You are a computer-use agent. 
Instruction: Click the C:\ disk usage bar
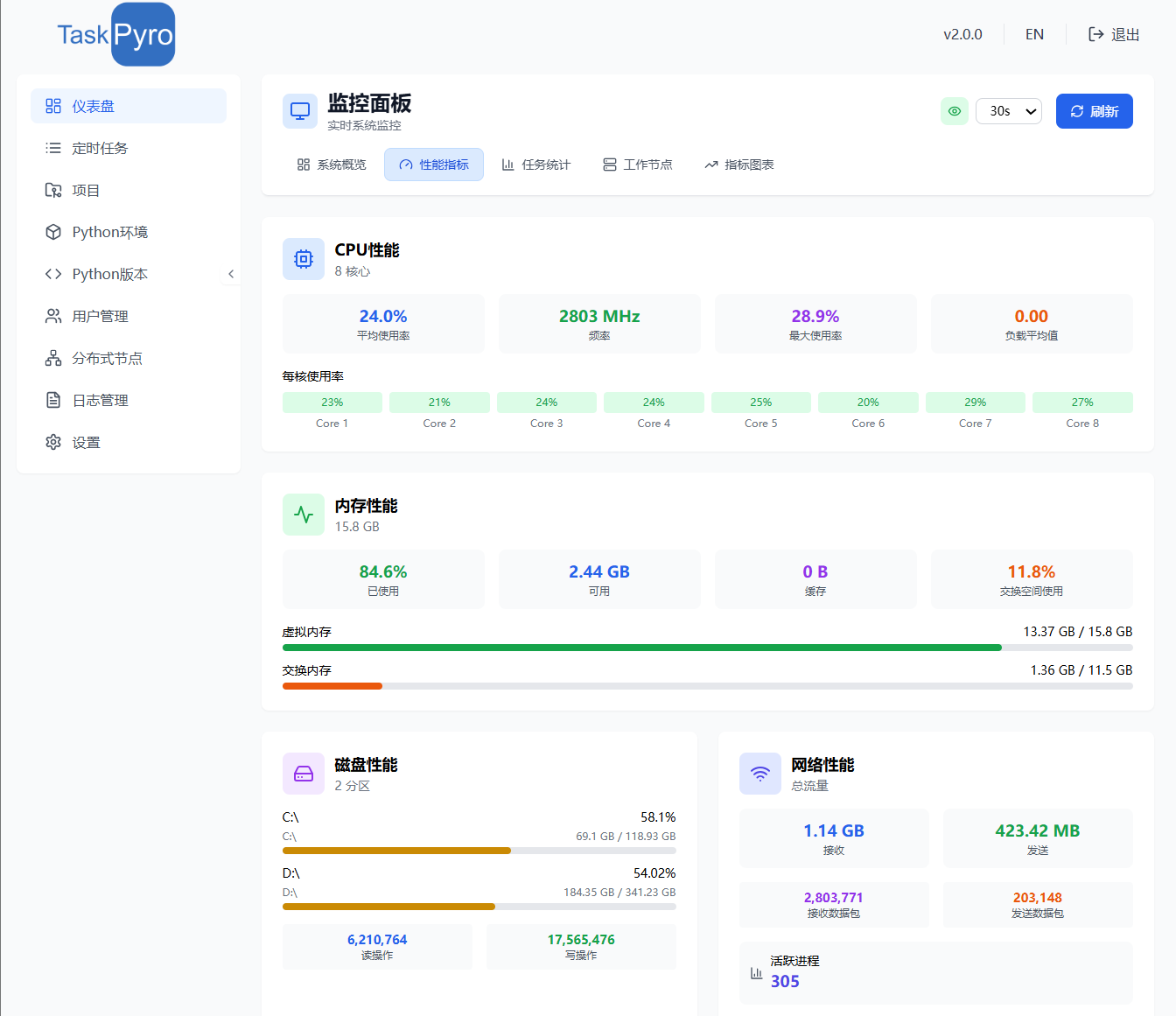[x=479, y=851]
